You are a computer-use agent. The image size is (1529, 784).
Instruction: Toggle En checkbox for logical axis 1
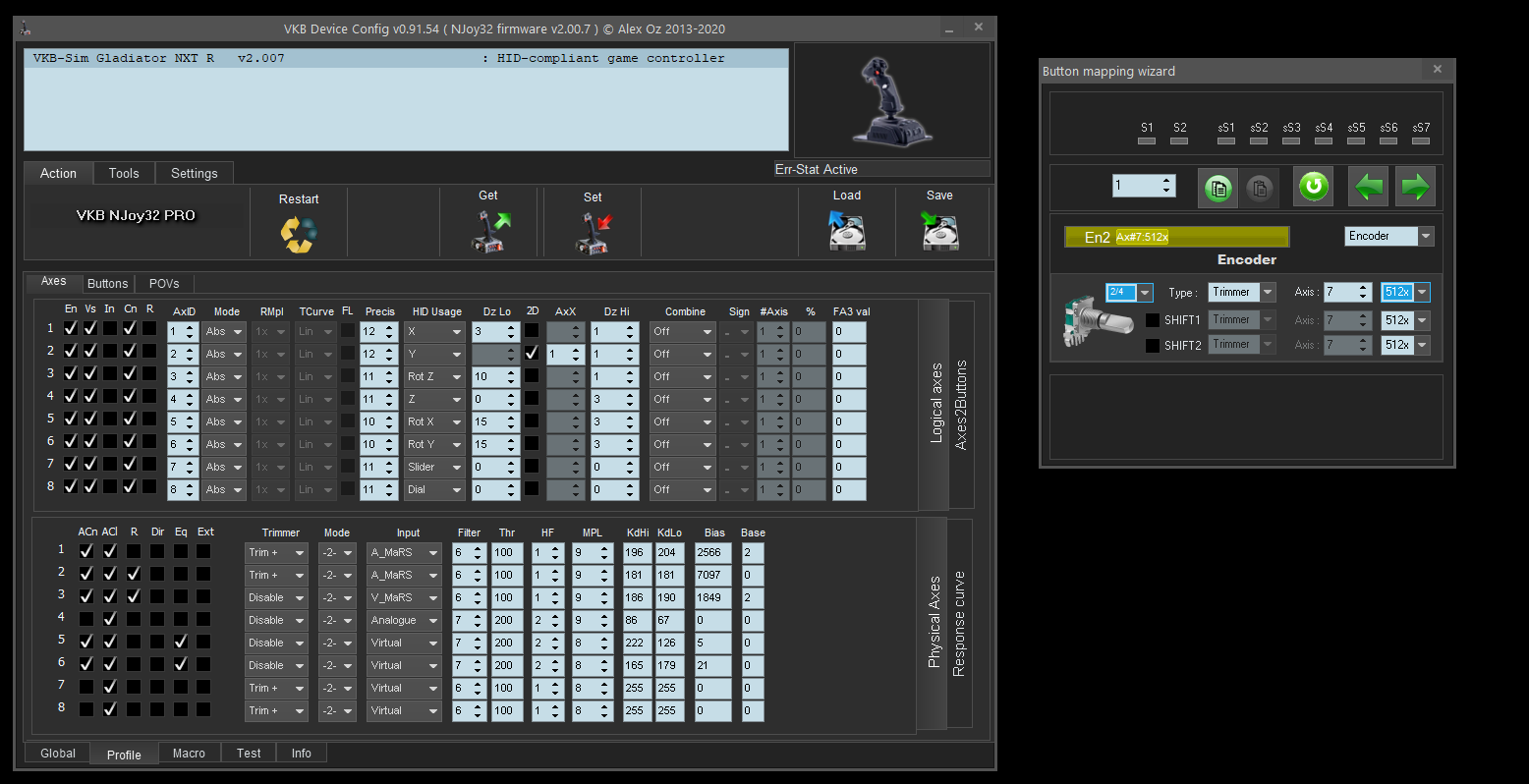click(71, 328)
